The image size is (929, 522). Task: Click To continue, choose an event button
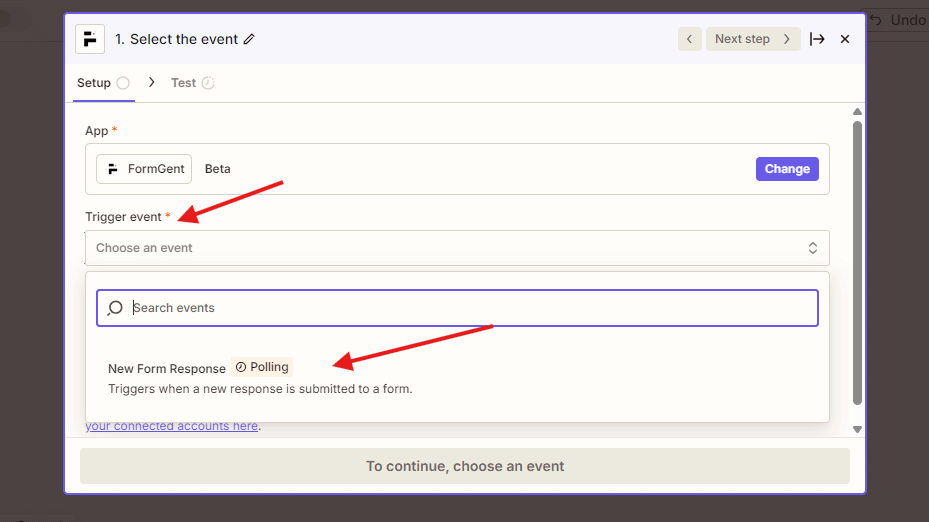(x=464, y=466)
